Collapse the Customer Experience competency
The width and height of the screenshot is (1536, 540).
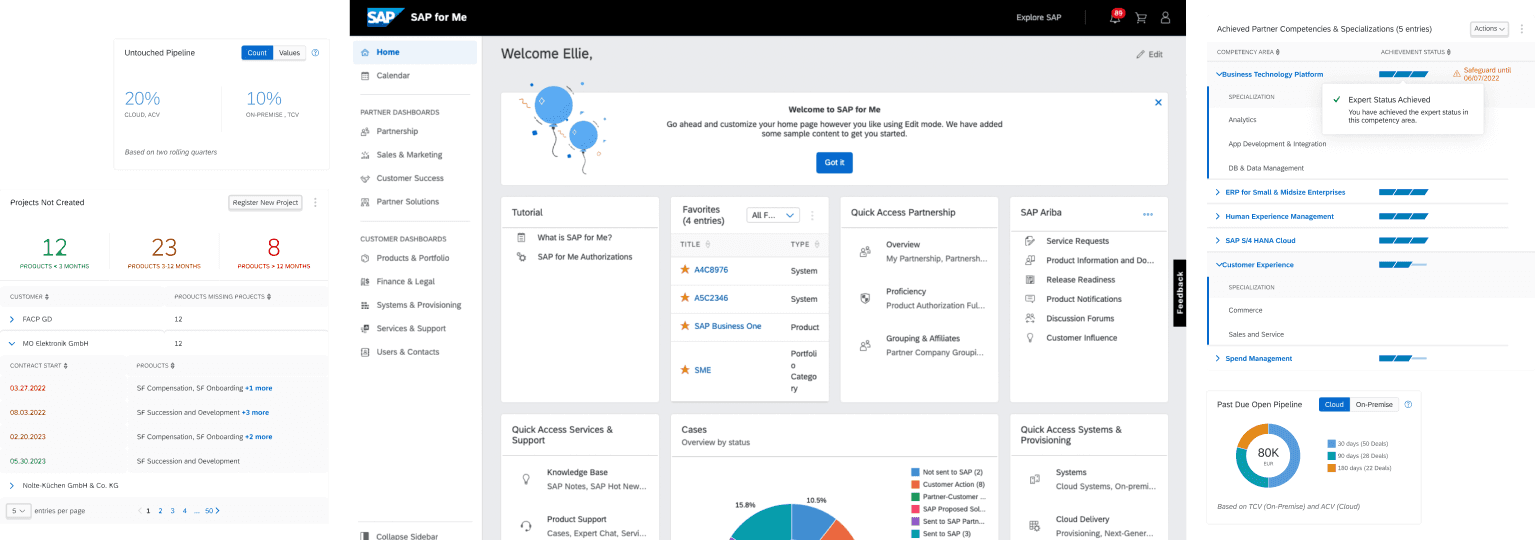[x=1219, y=264]
